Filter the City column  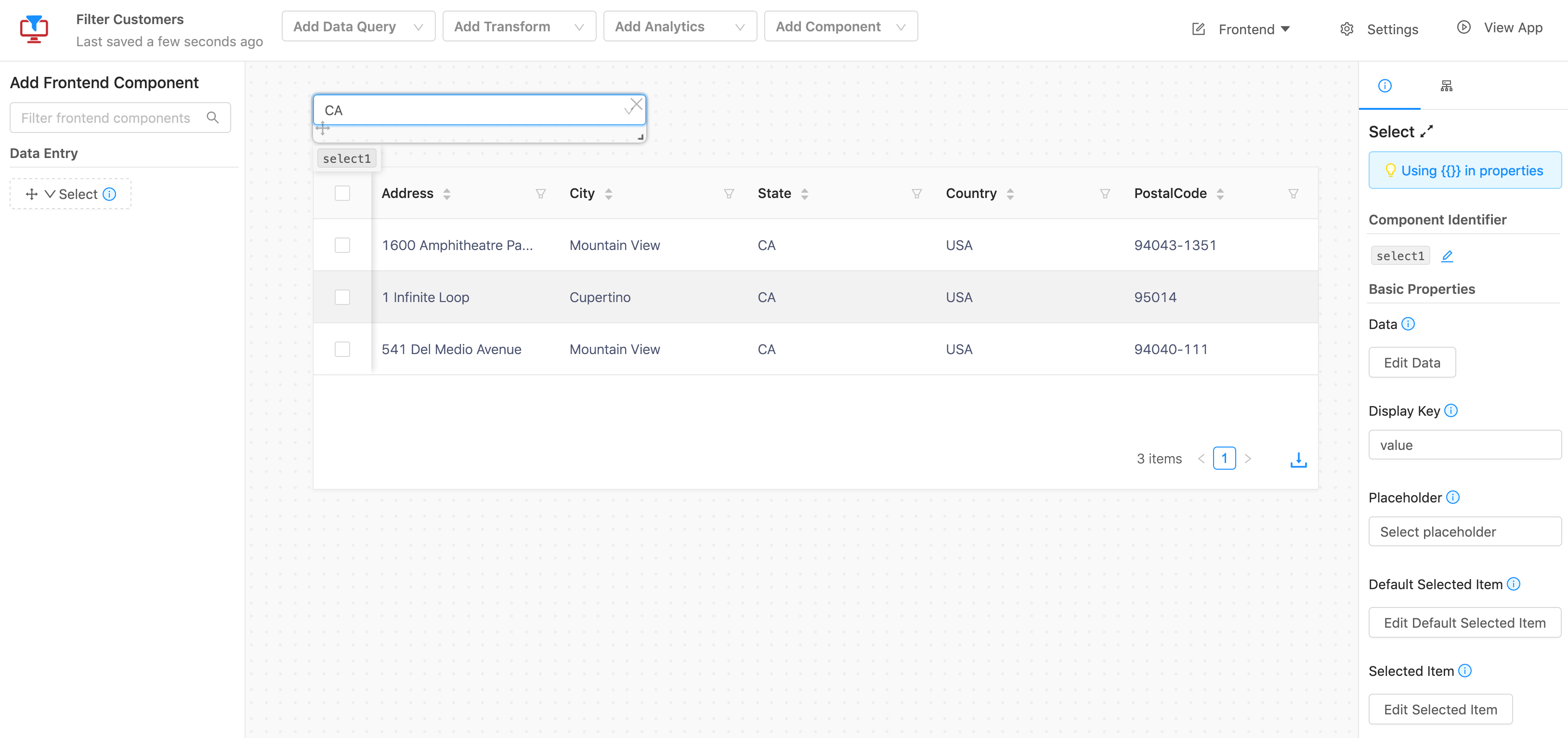pos(729,194)
